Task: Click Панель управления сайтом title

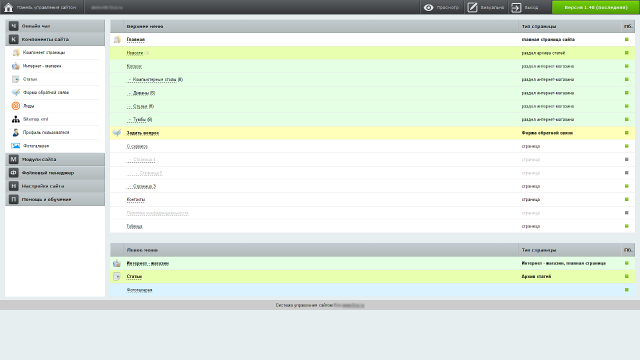Action: 46,7
